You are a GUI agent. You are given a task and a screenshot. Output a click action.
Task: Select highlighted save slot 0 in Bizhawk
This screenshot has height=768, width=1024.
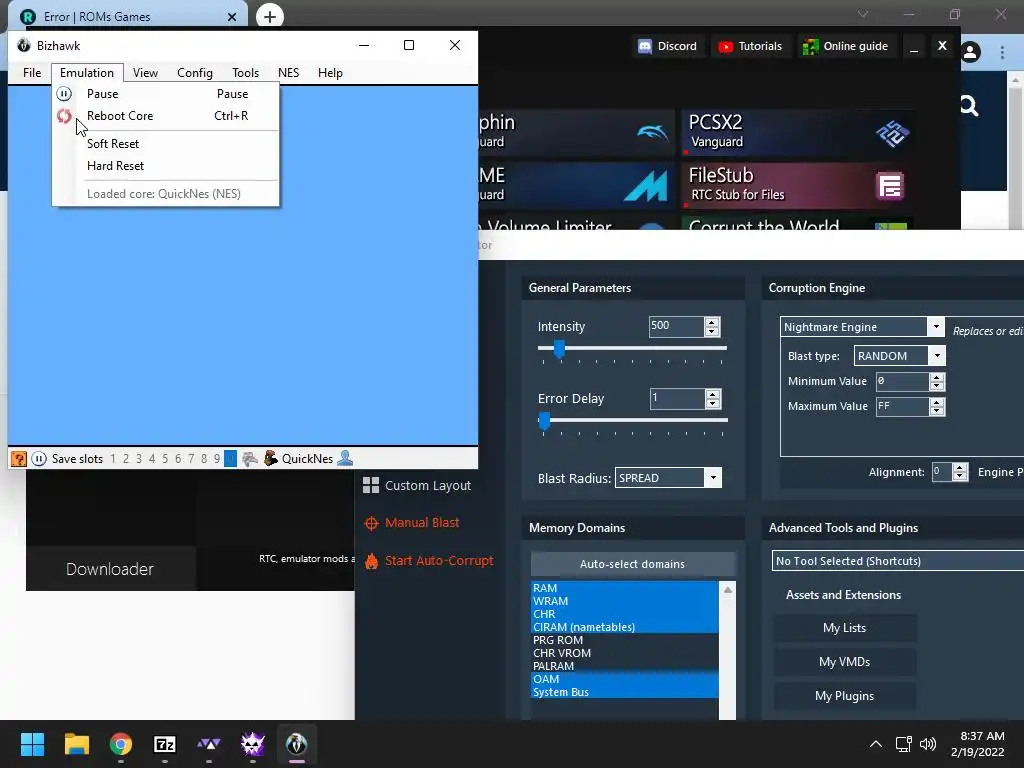click(x=231, y=459)
